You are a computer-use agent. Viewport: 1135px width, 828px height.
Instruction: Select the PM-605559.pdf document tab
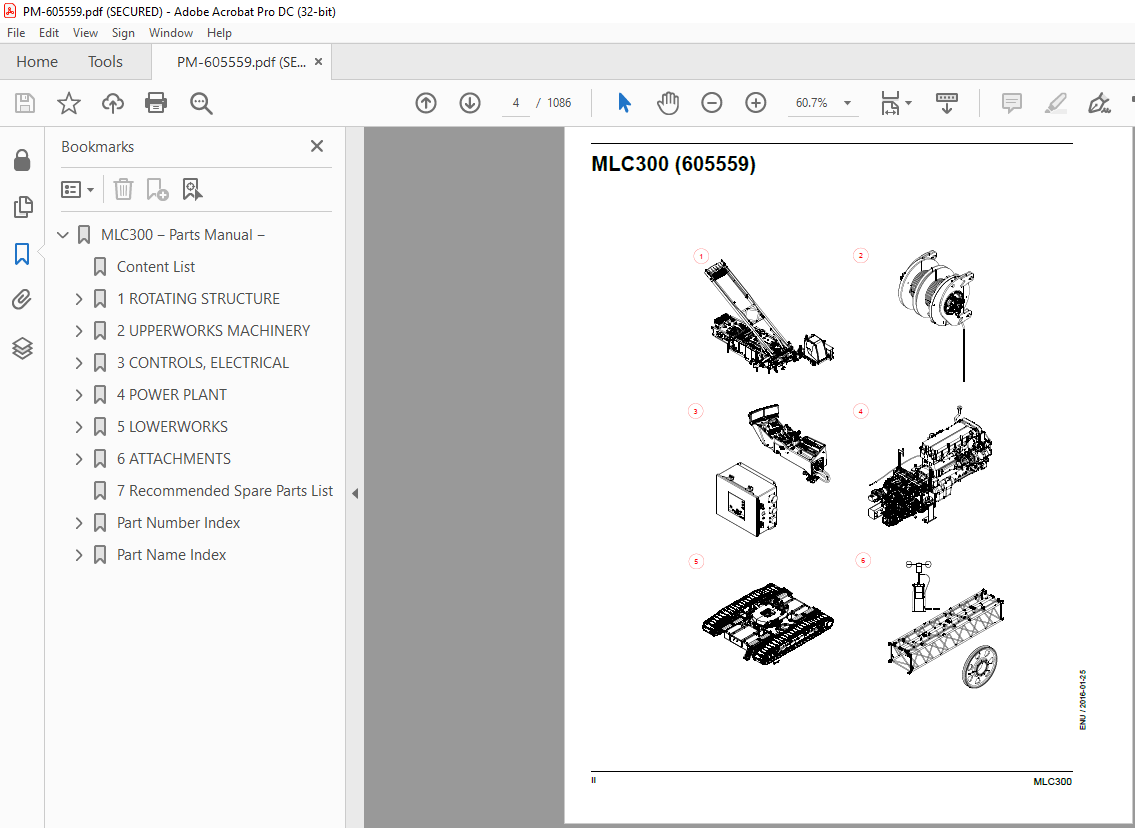pos(240,62)
